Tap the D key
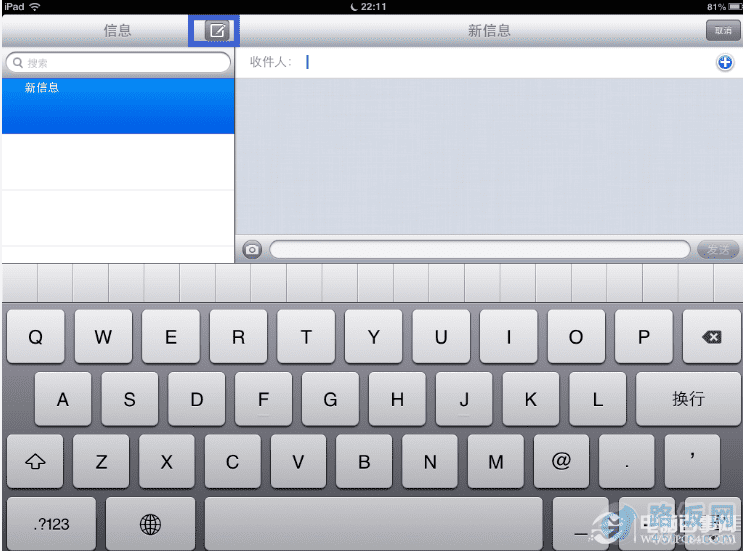This screenshot has width=743, height=551. click(197, 399)
